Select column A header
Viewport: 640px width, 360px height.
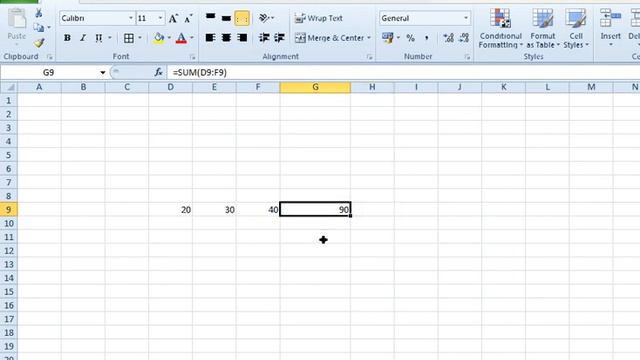click(39, 87)
